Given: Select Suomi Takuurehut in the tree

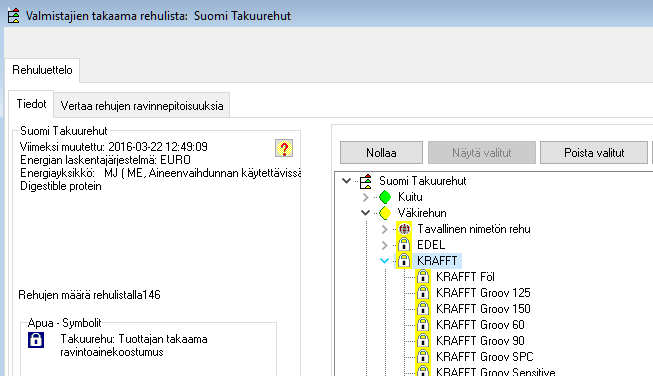Looking at the screenshot, I should (422, 181).
